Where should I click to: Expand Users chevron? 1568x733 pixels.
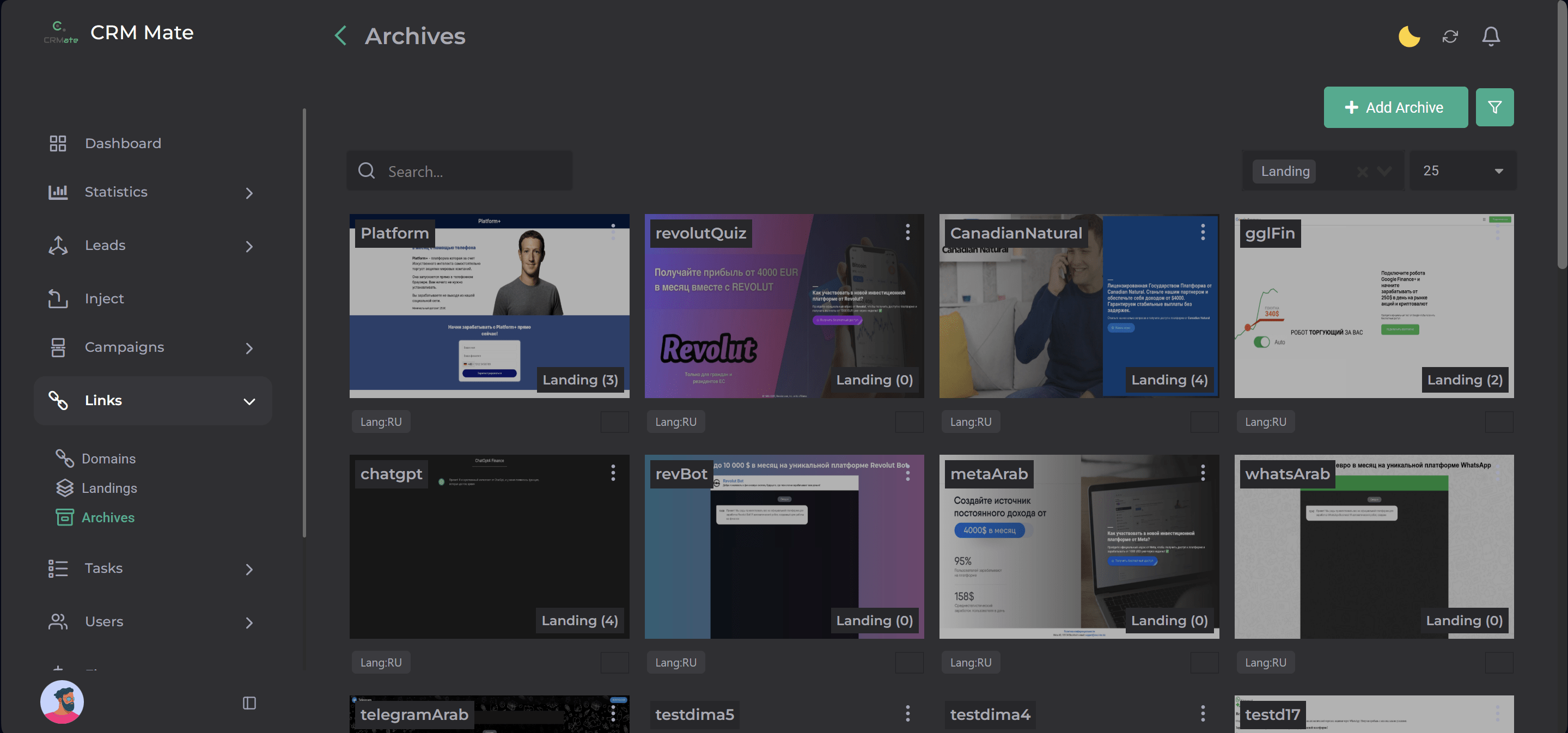point(249,623)
